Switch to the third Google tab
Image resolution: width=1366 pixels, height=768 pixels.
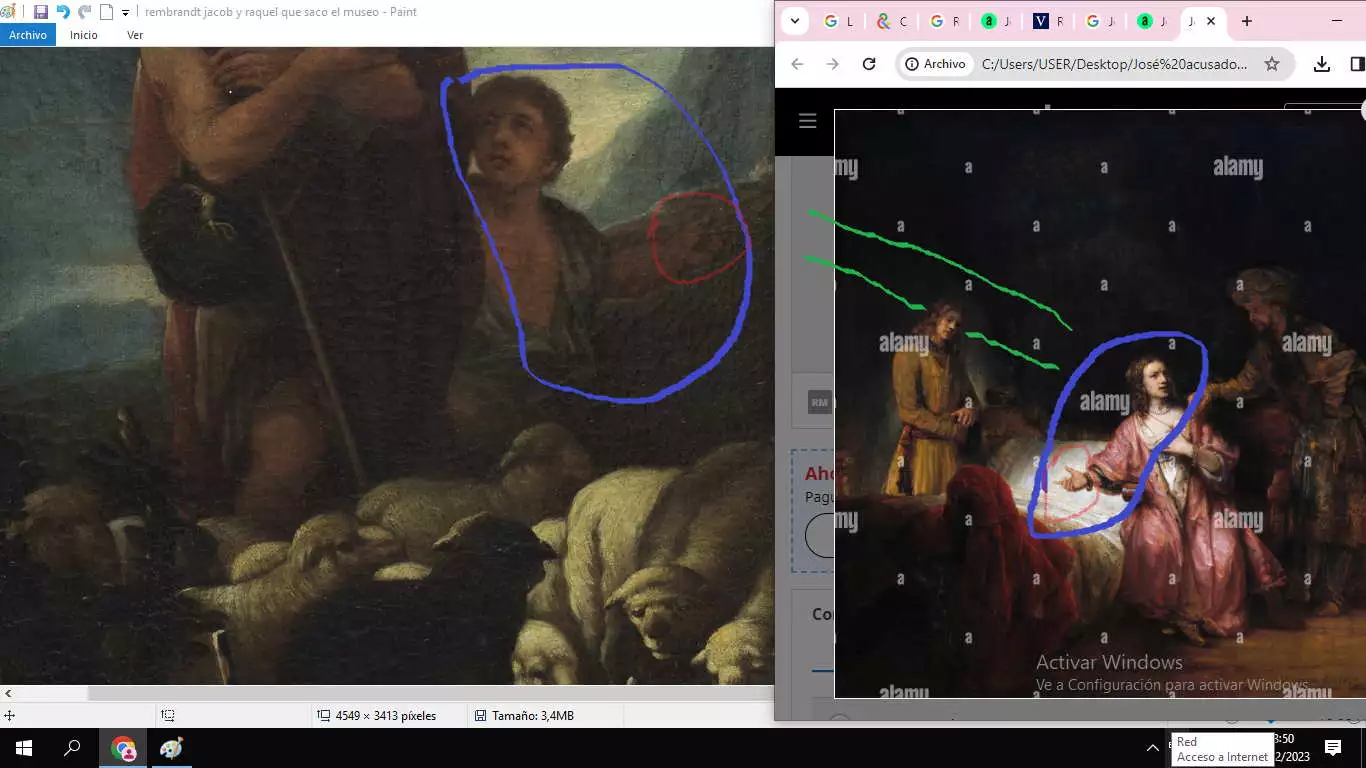1101,21
